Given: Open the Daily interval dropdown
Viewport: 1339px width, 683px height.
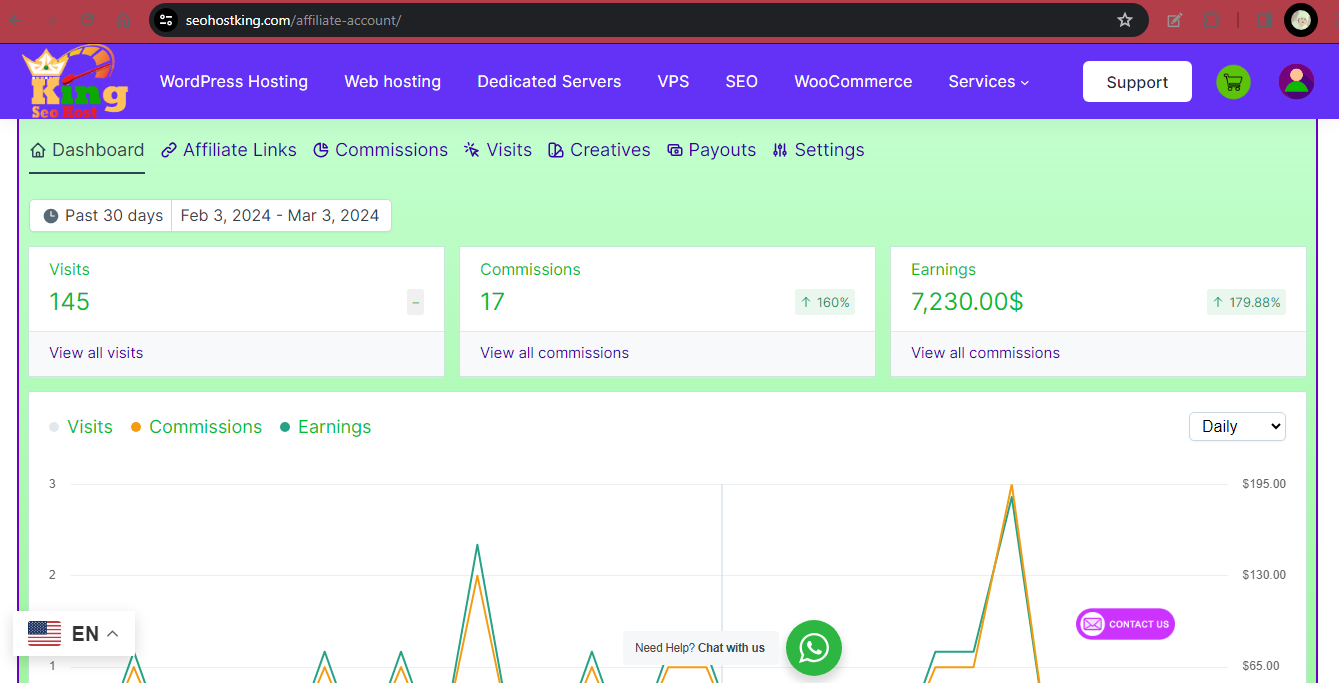Looking at the screenshot, I should [x=1237, y=426].
